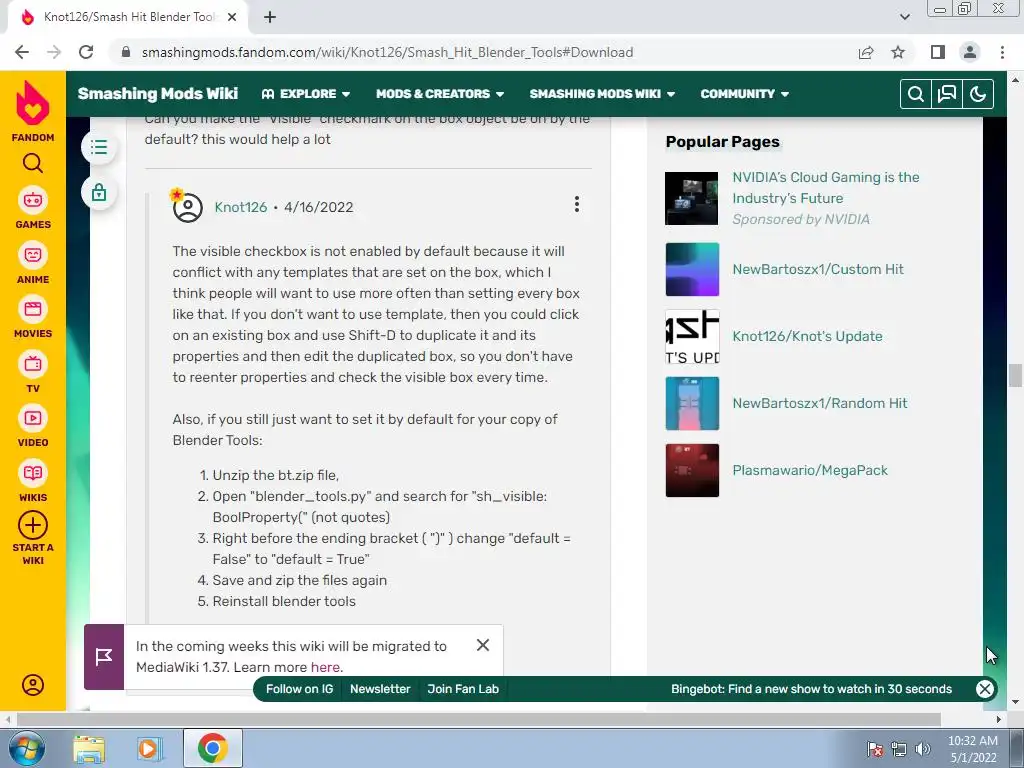Open the Windows Start menu

[26, 748]
